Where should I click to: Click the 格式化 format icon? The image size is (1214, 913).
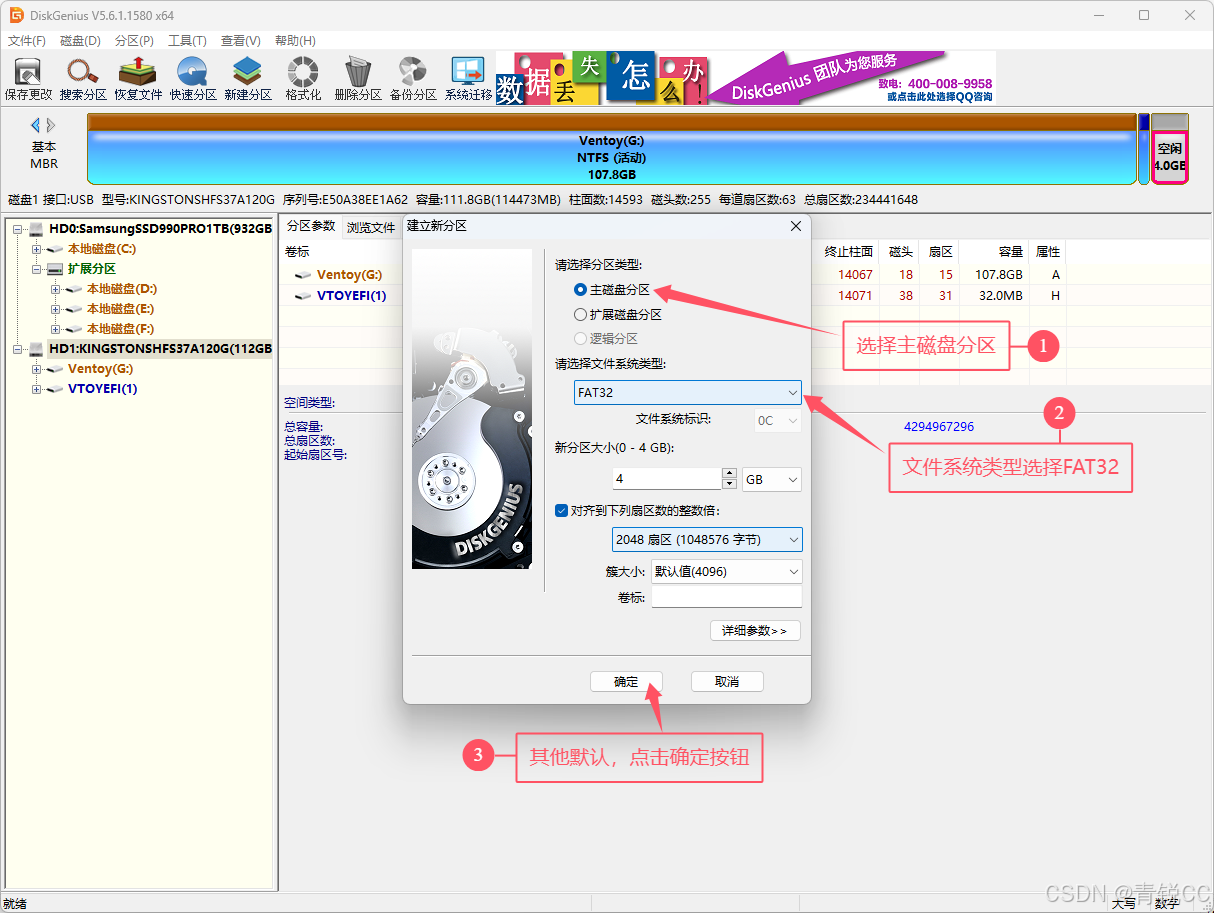(303, 78)
